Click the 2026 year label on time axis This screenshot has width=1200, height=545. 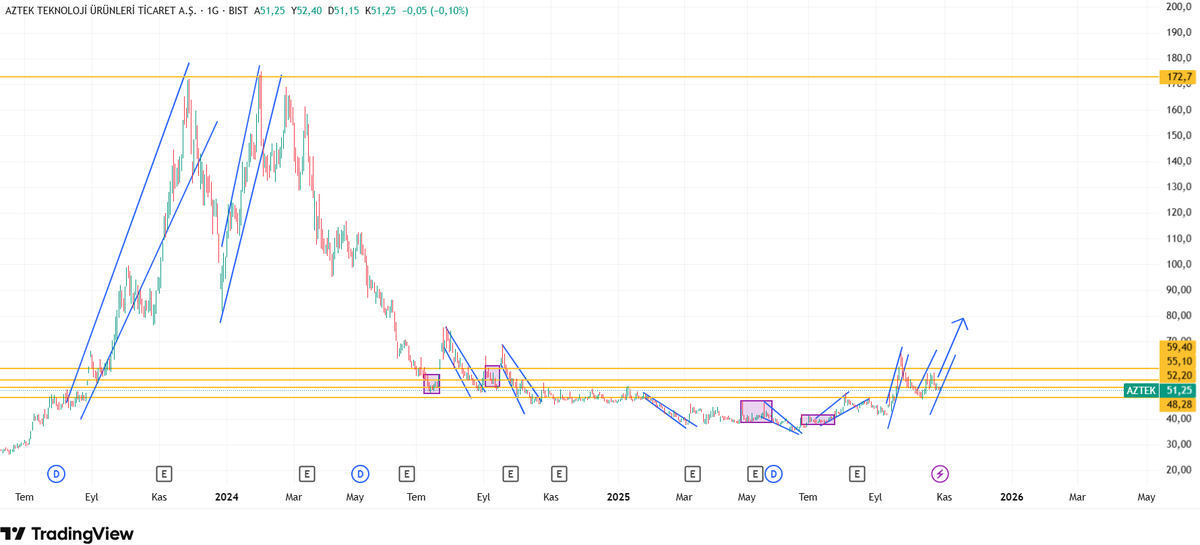[1012, 497]
